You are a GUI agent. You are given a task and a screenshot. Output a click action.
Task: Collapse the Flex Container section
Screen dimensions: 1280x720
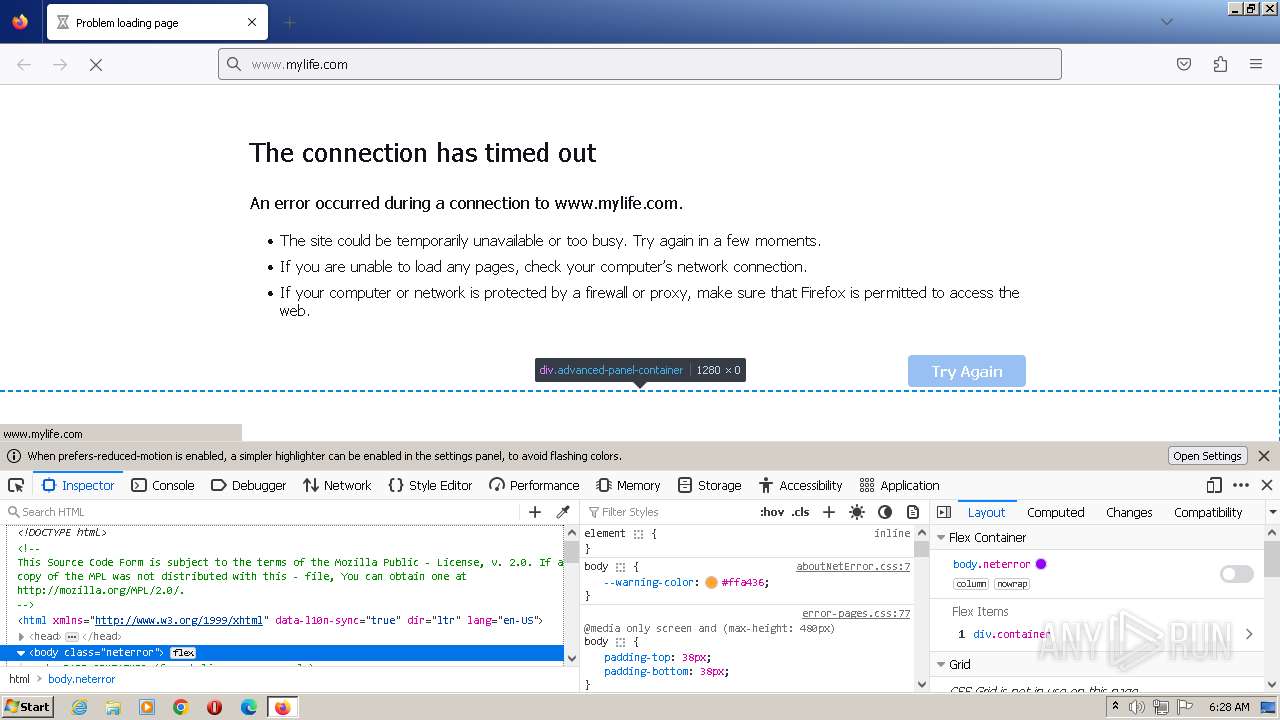click(941, 538)
